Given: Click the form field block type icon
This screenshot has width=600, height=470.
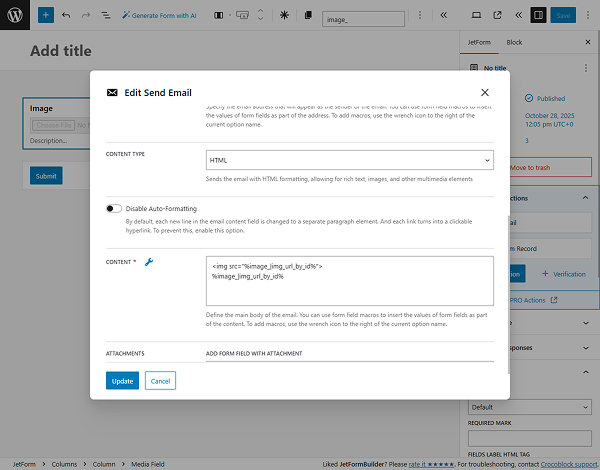Looking at the screenshot, I should pos(242,15).
